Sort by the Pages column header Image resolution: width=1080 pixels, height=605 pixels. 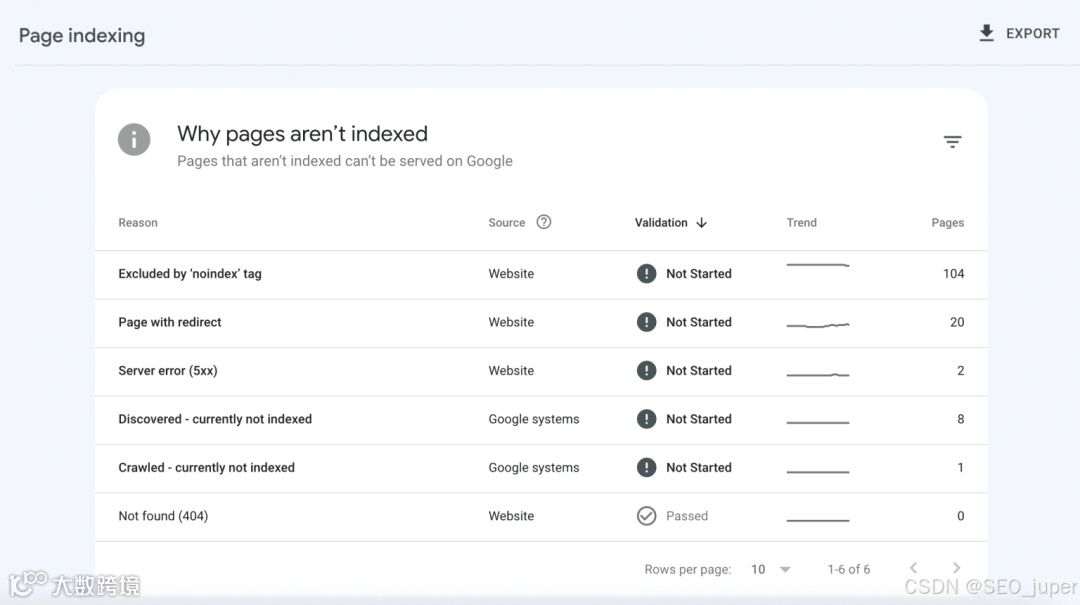pos(947,223)
